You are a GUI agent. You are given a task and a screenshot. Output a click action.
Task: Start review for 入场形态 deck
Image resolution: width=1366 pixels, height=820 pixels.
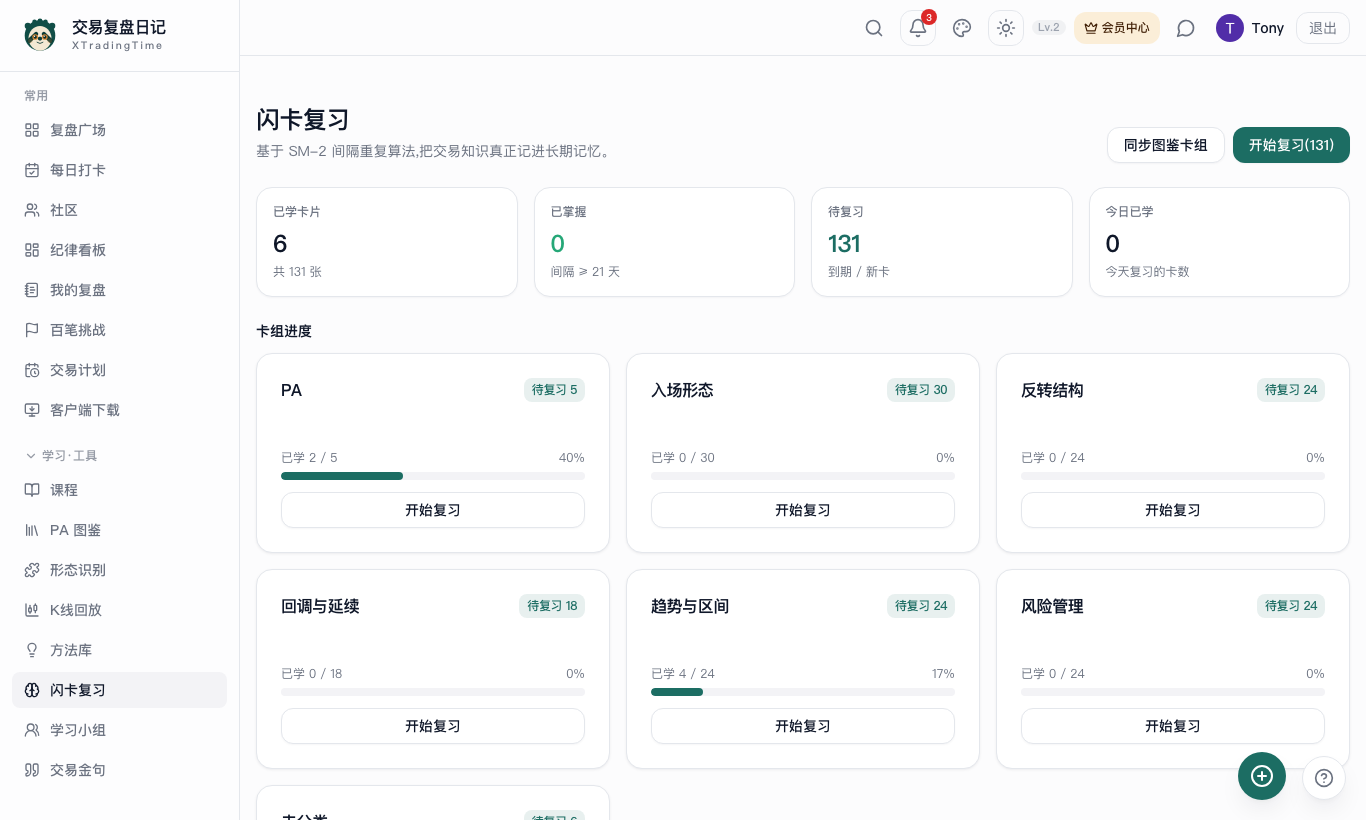tap(803, 510)
